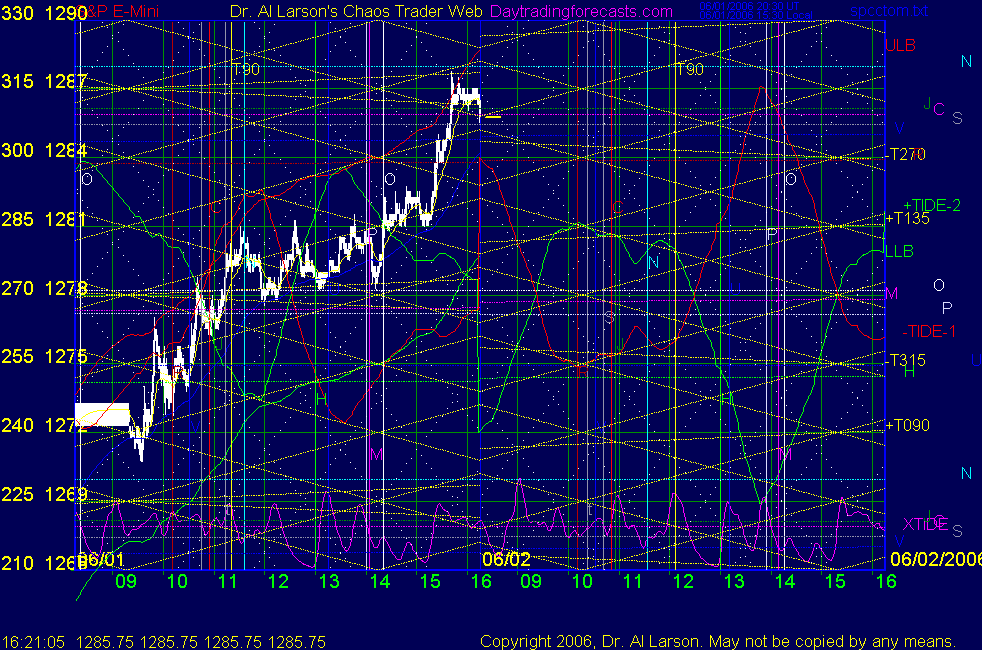The image size is (982, 650).
Task: Click the 315 1287 price axis label
Action: (44, 82)
